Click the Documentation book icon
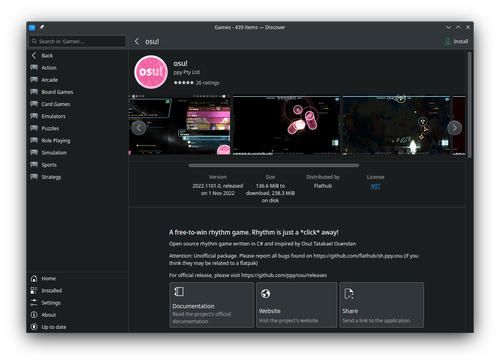The image size is (500, 364). pyautogui.click(x=179, y=292)
